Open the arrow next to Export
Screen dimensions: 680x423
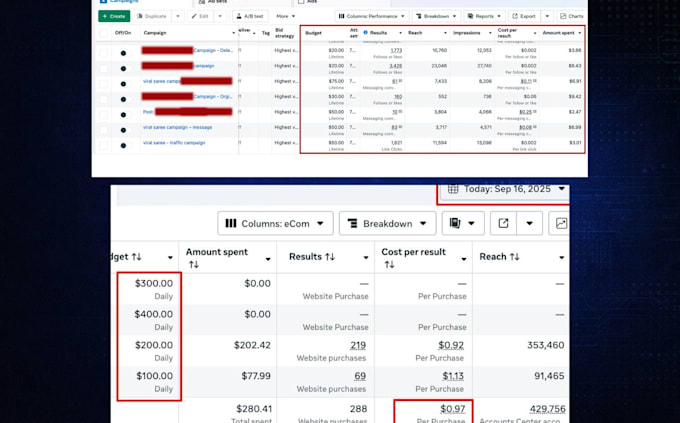pos(547,16)
